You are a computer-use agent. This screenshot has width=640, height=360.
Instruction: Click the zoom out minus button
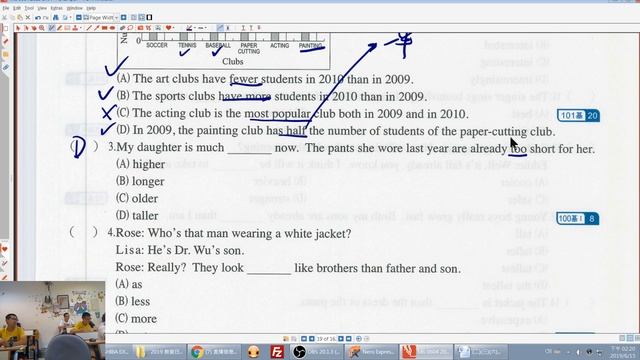78,18
